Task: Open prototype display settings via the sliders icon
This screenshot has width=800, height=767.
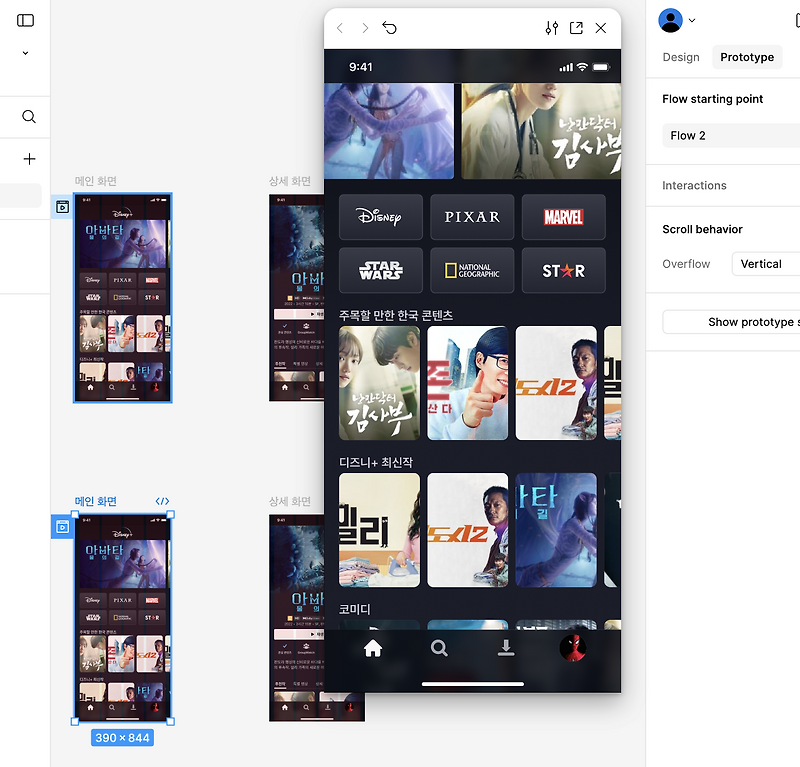Action: coord(551,28)
